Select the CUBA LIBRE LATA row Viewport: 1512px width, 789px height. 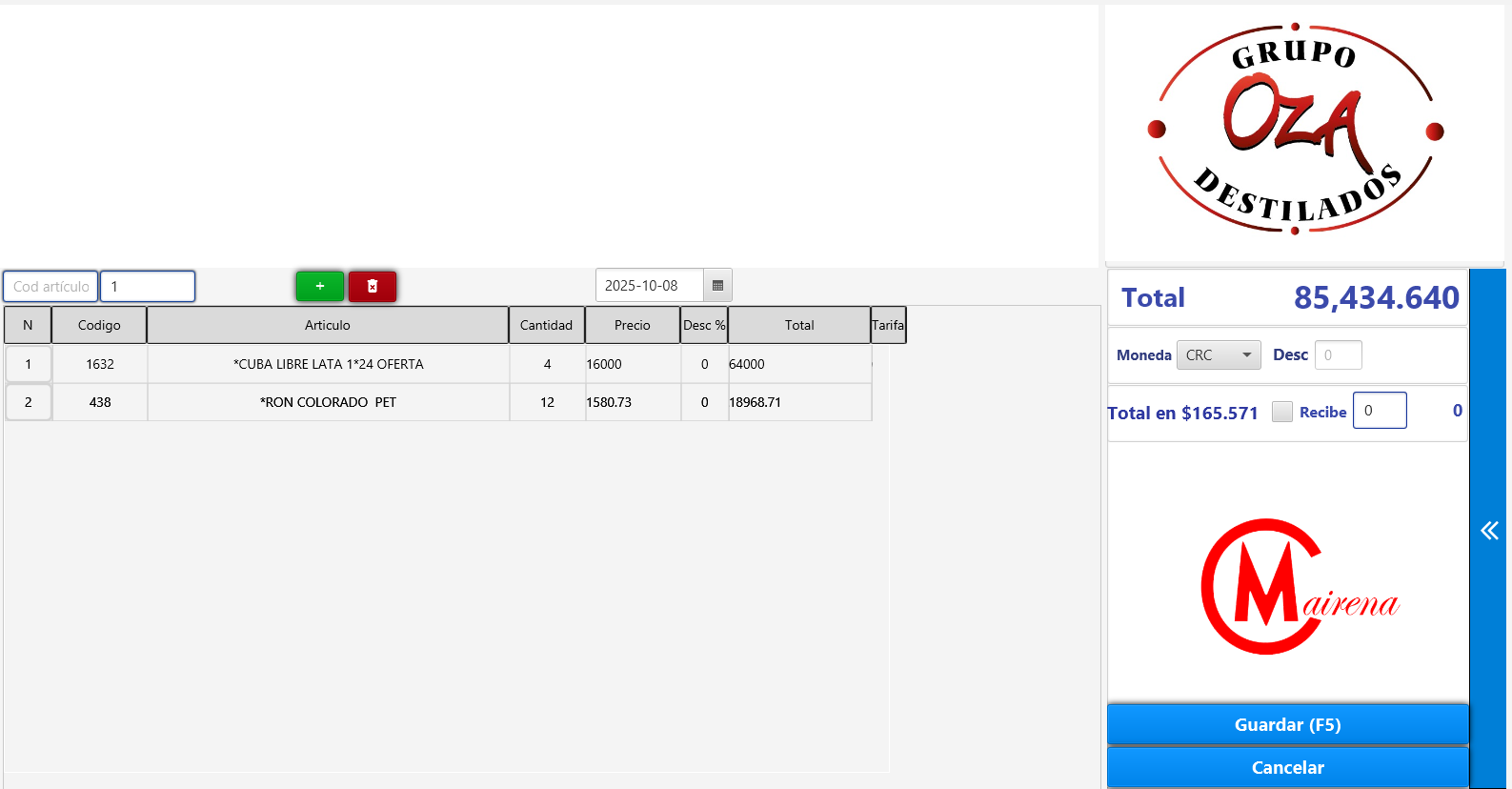click(328, 364)
